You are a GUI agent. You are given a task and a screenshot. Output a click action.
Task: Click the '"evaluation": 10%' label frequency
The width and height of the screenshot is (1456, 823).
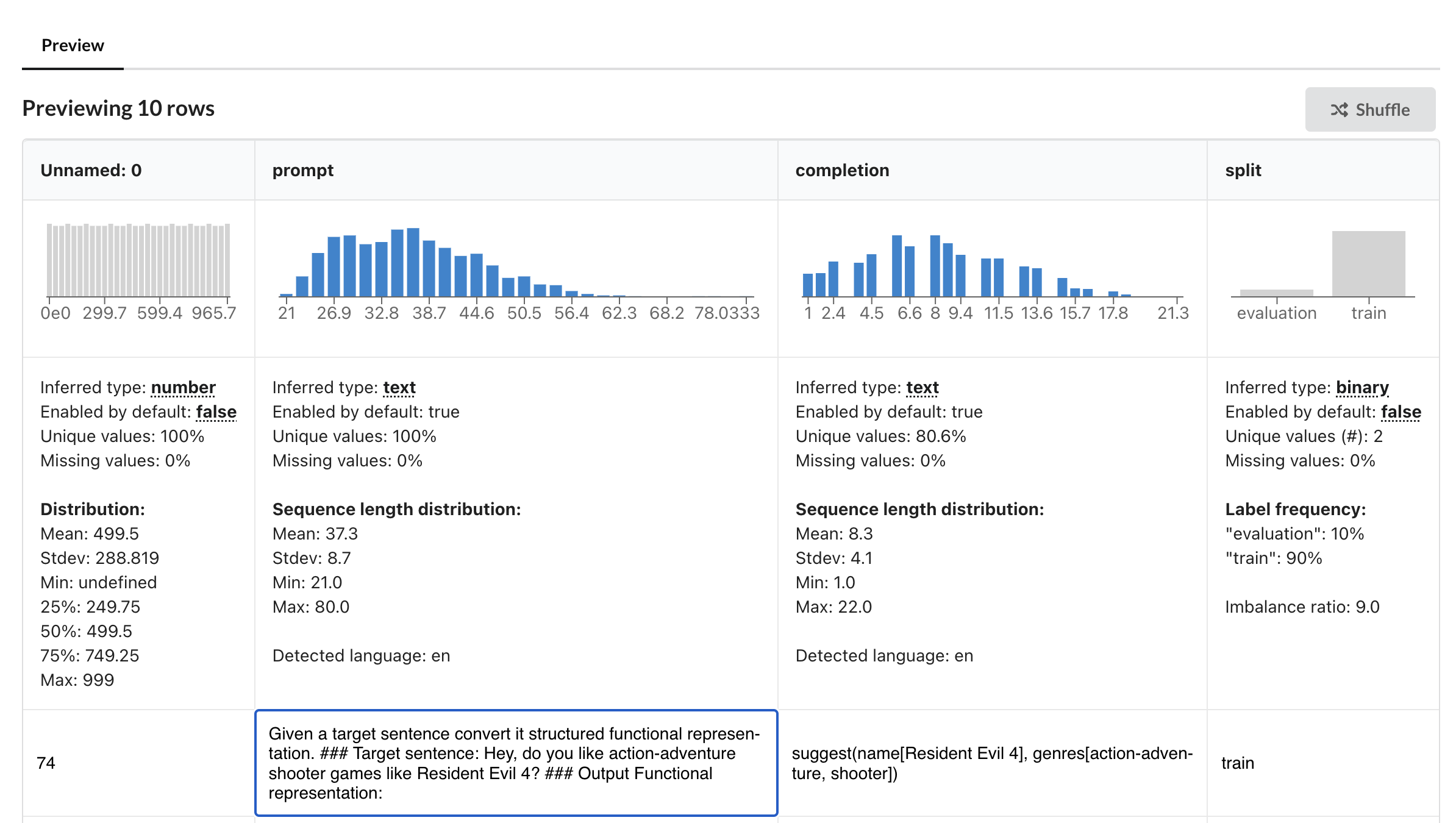(1294, 534)
